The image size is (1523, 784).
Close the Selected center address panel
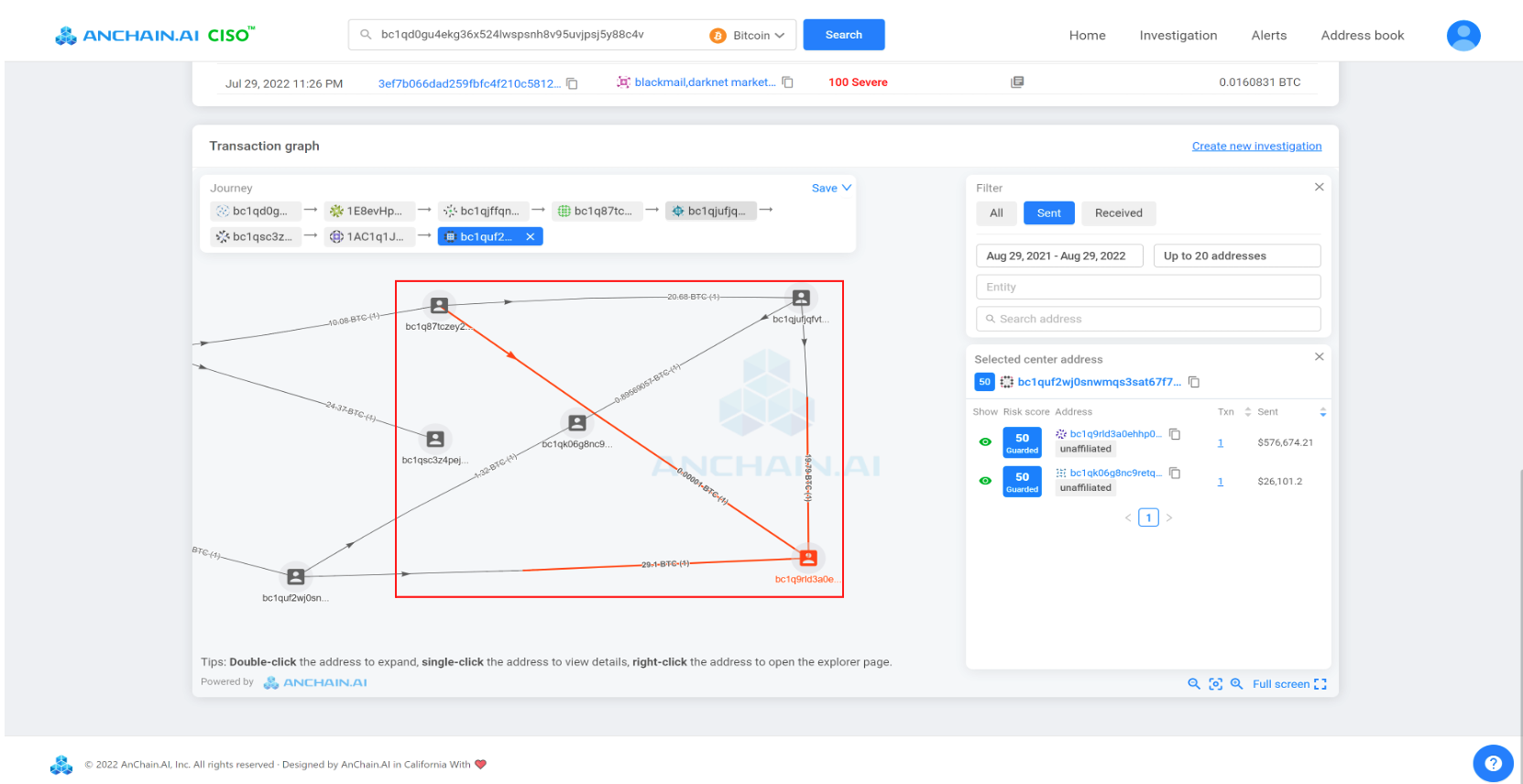tap(1319, 357)
